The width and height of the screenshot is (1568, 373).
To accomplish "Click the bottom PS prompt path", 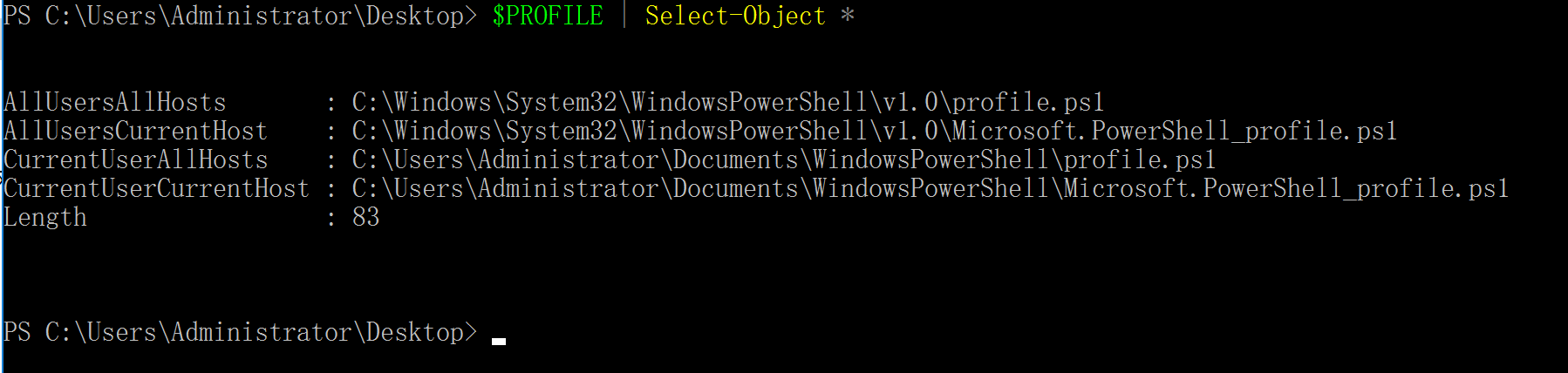I will 254,332.
